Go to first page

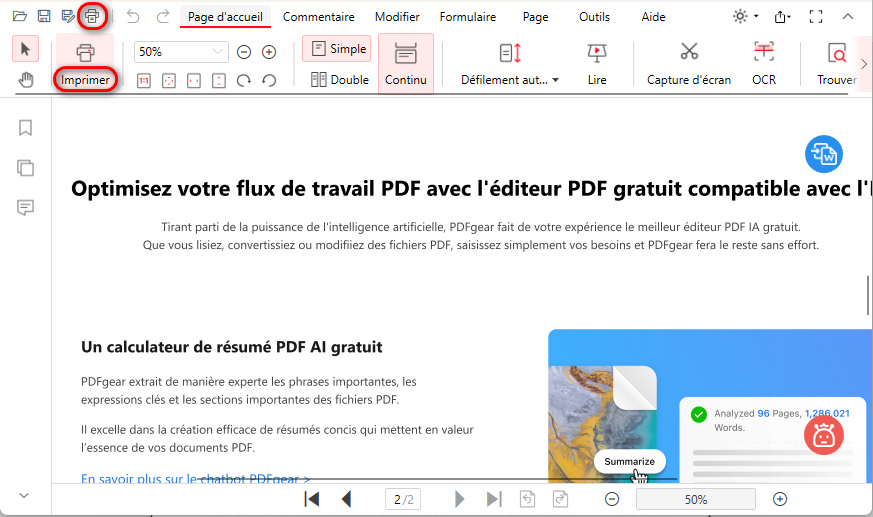click(312, 499)
